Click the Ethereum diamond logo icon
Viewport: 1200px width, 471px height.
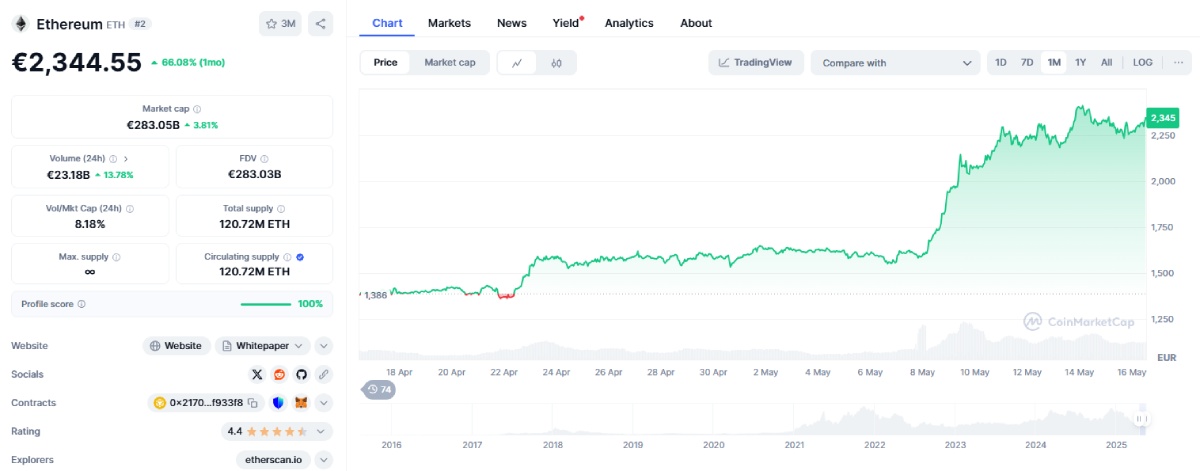click(x=20, y=23)
